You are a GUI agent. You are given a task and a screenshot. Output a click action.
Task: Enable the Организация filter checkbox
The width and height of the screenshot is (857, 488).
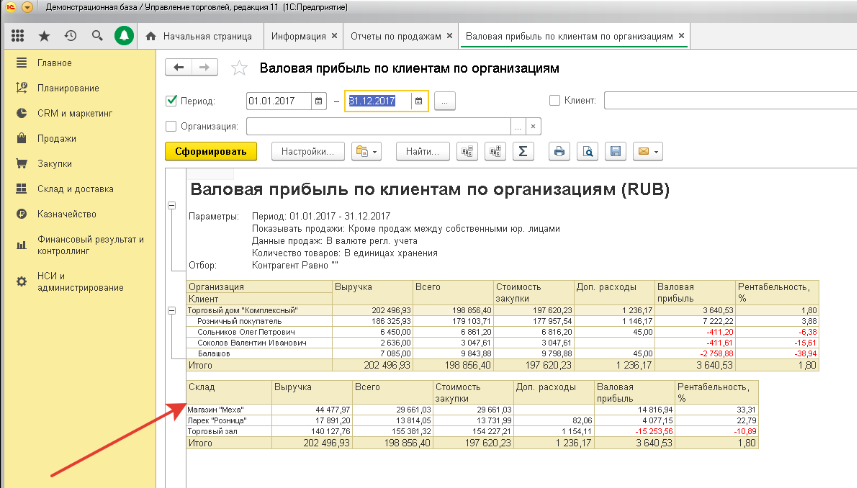[170, 127]
